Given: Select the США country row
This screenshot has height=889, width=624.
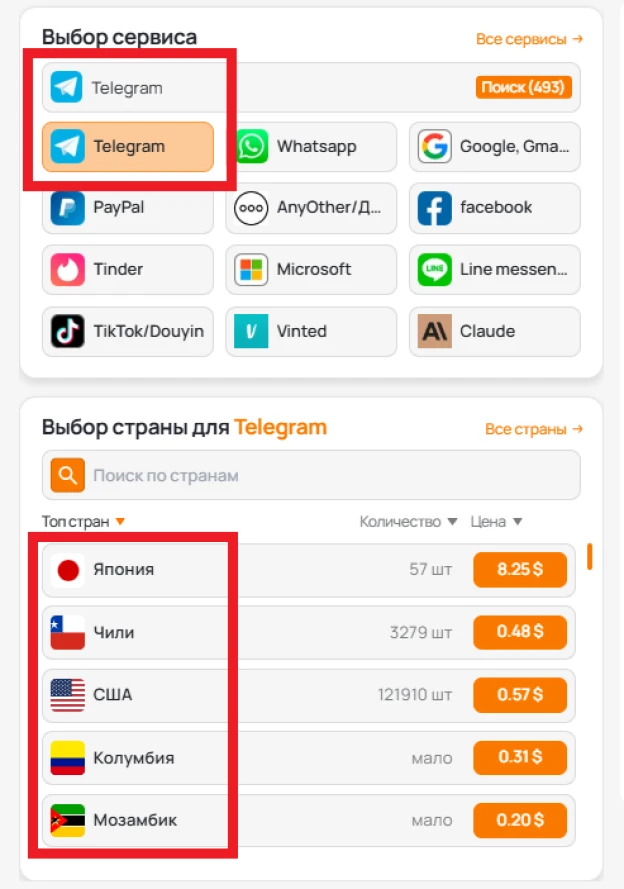Looking at the screenshot, I should [309, 695].
